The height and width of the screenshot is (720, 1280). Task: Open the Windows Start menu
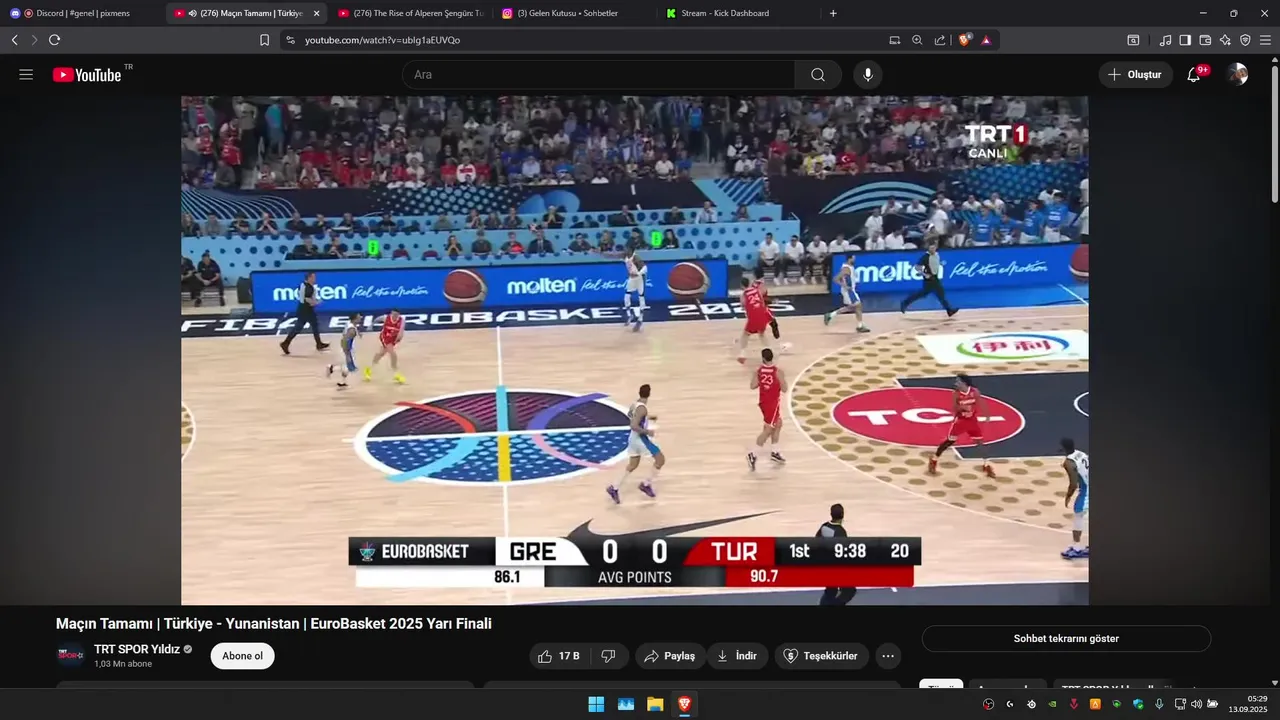596,704
